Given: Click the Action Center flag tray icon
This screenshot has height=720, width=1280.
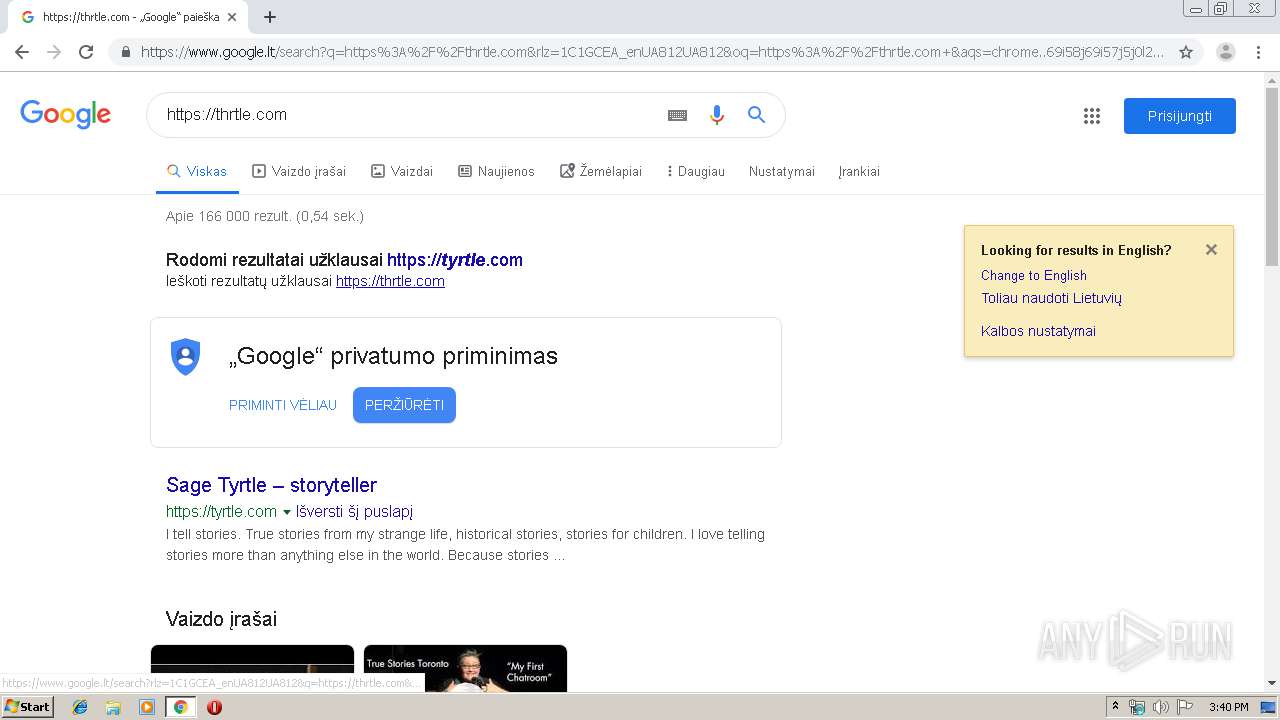Looking at the screenshot, I should [1184, 707].
